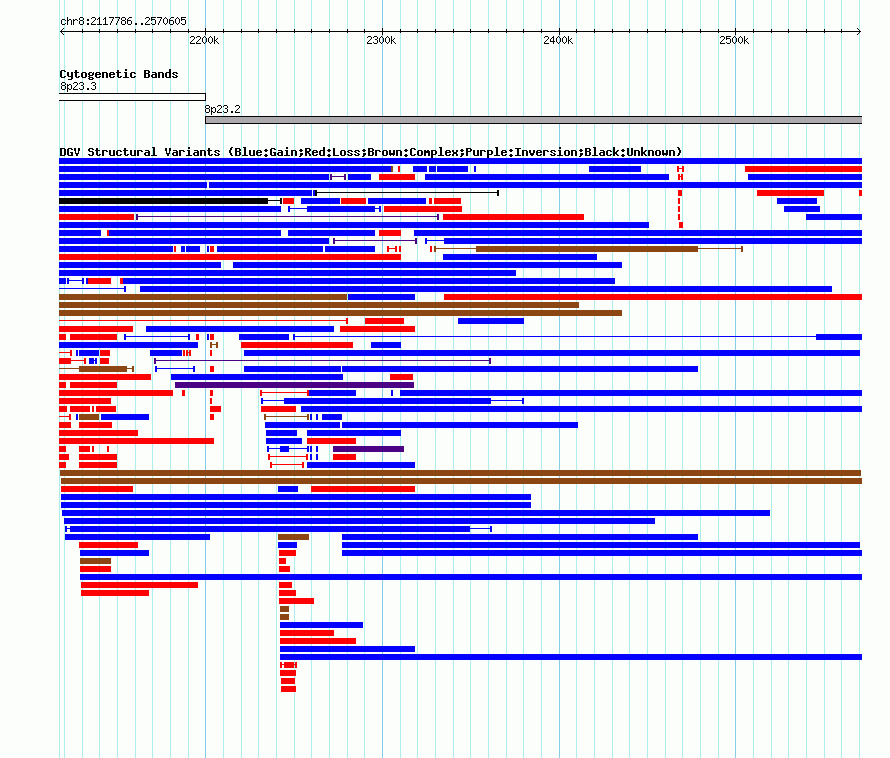Viewport: 890px width, 758px height.
Task: Click the 8p23.2 band label
Action: click(222, 109)
